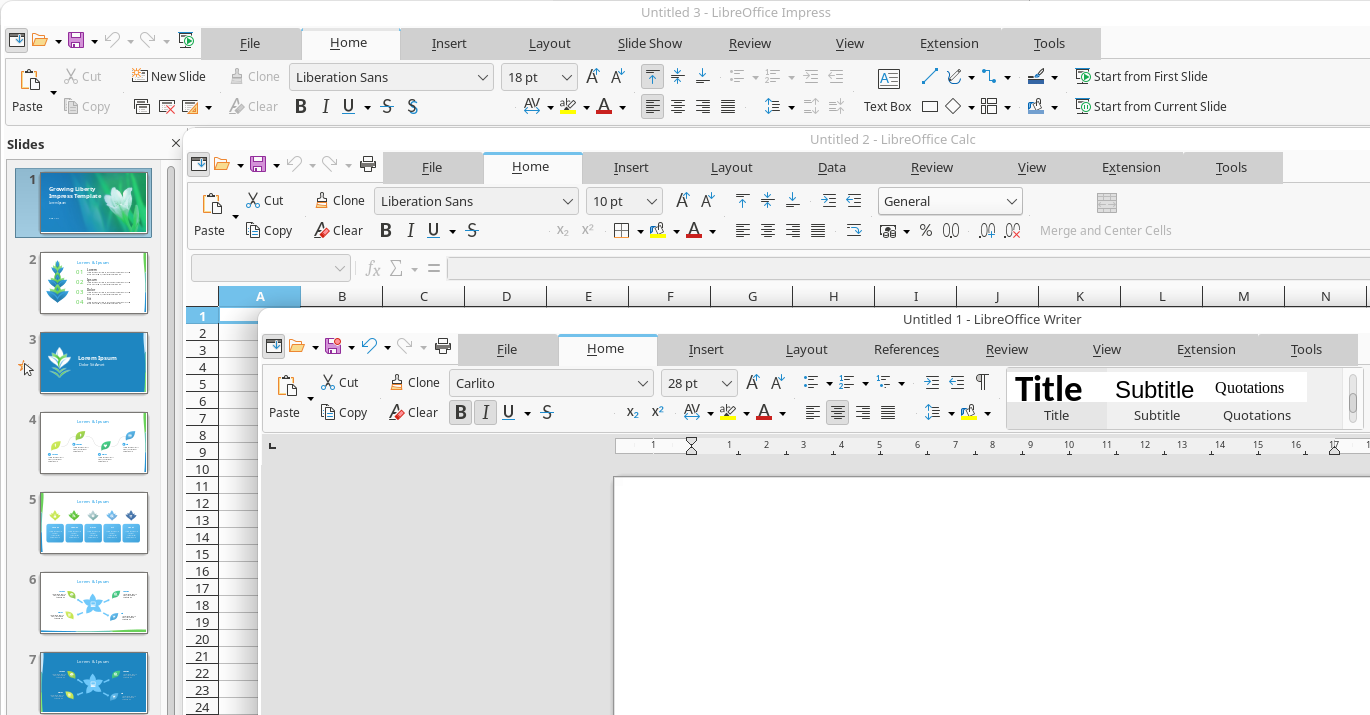Open the References tab in Writer
Image resolution: width=1370 pixels, height=715 pixels.
click(x=906, y=349)
